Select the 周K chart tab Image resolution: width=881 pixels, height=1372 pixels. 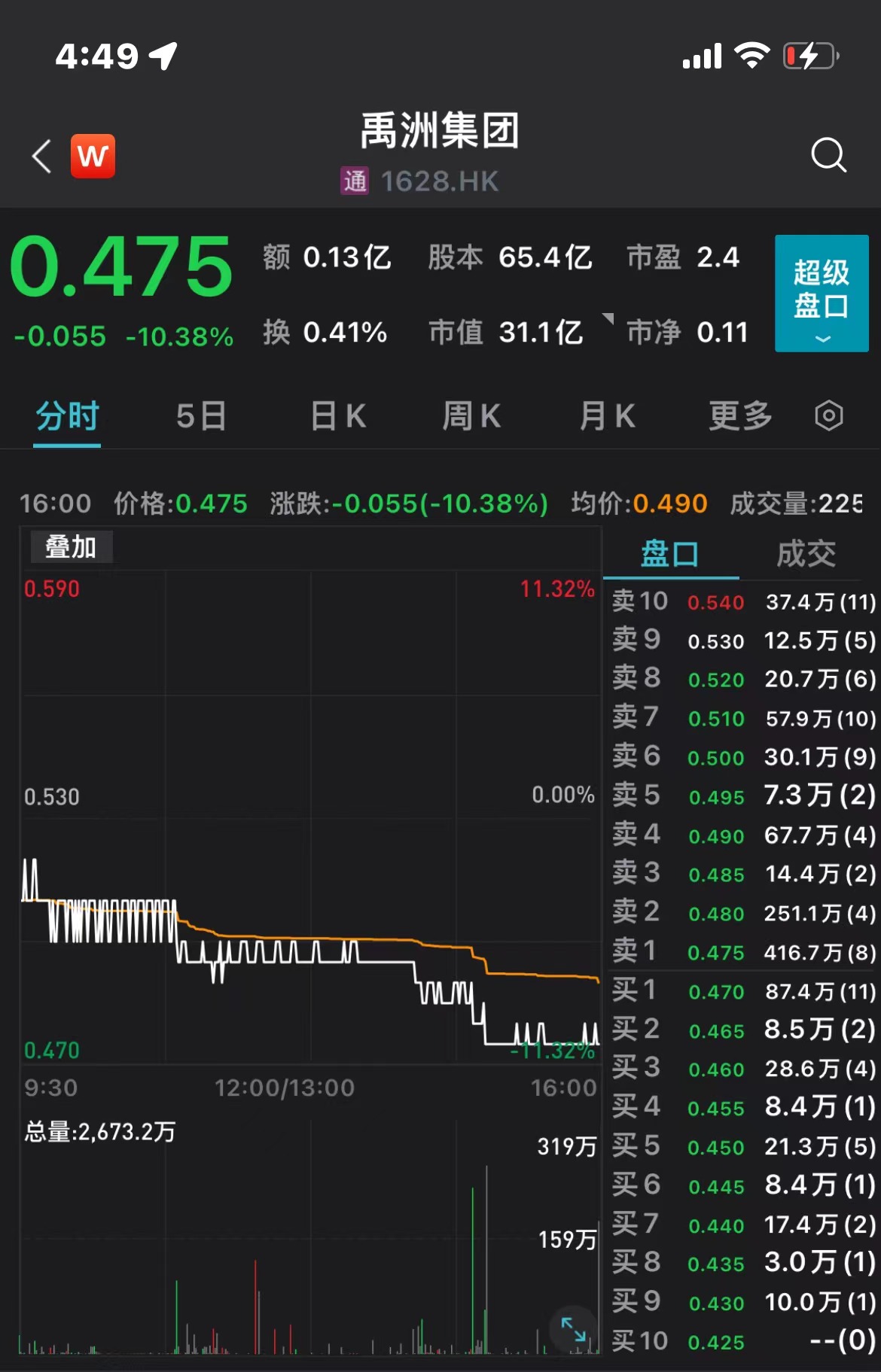(x=471, y=415)
